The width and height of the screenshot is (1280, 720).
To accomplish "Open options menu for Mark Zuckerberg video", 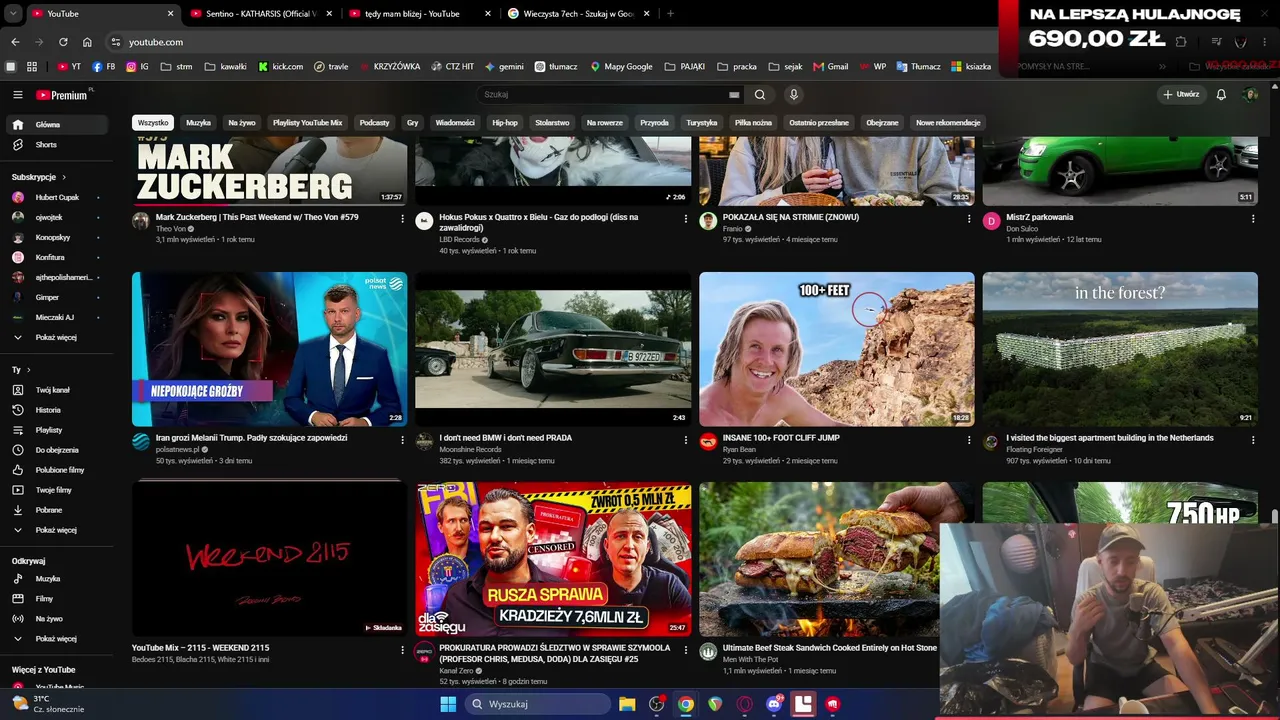I will [x=403, y=218].
